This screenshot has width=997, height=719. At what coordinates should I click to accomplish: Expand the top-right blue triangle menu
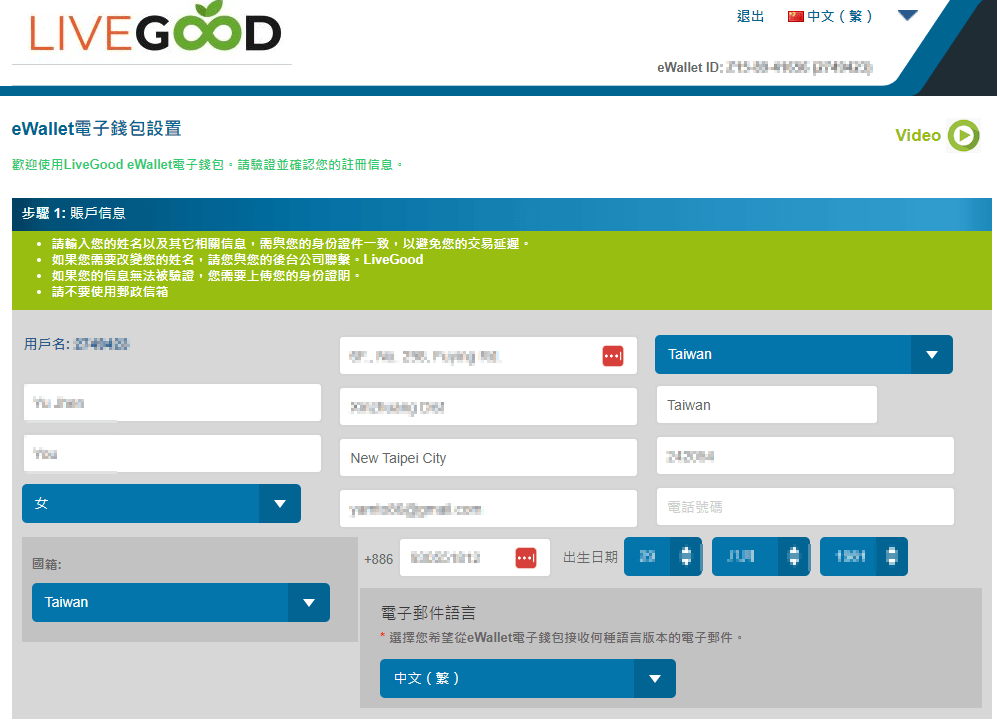click(907, 16)
